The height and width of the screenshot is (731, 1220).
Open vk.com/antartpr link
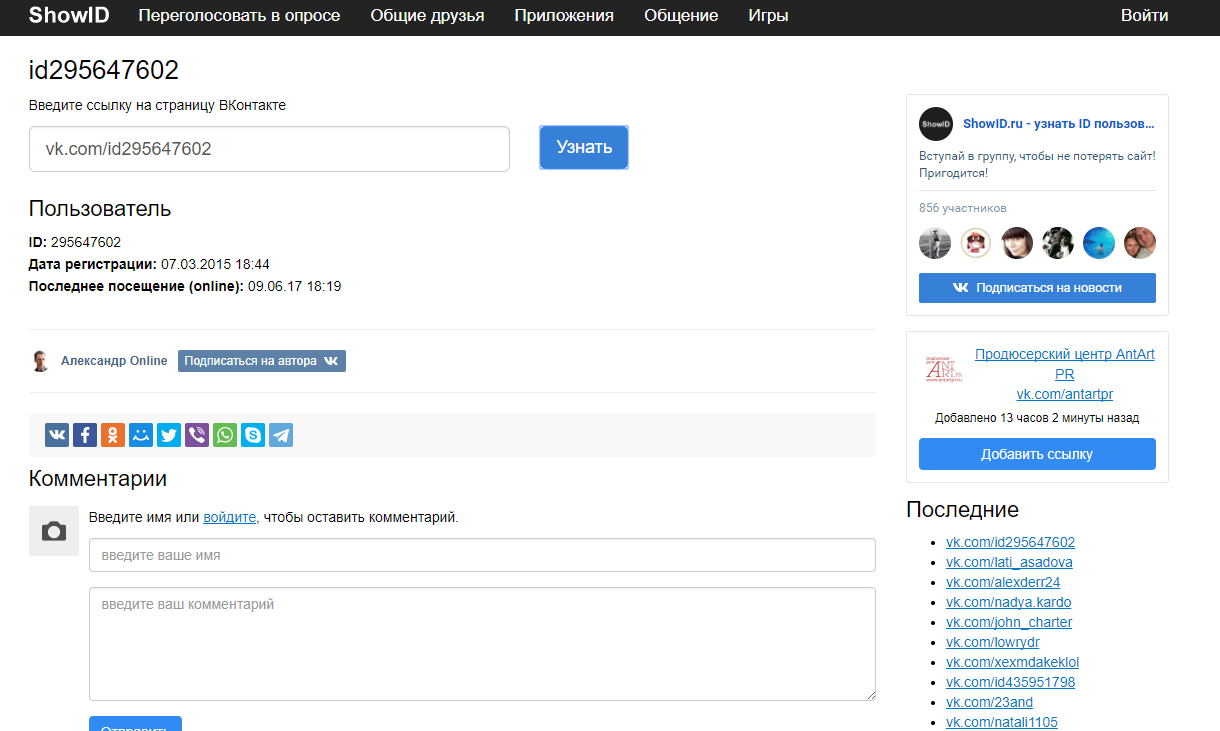coord(1064,394)
